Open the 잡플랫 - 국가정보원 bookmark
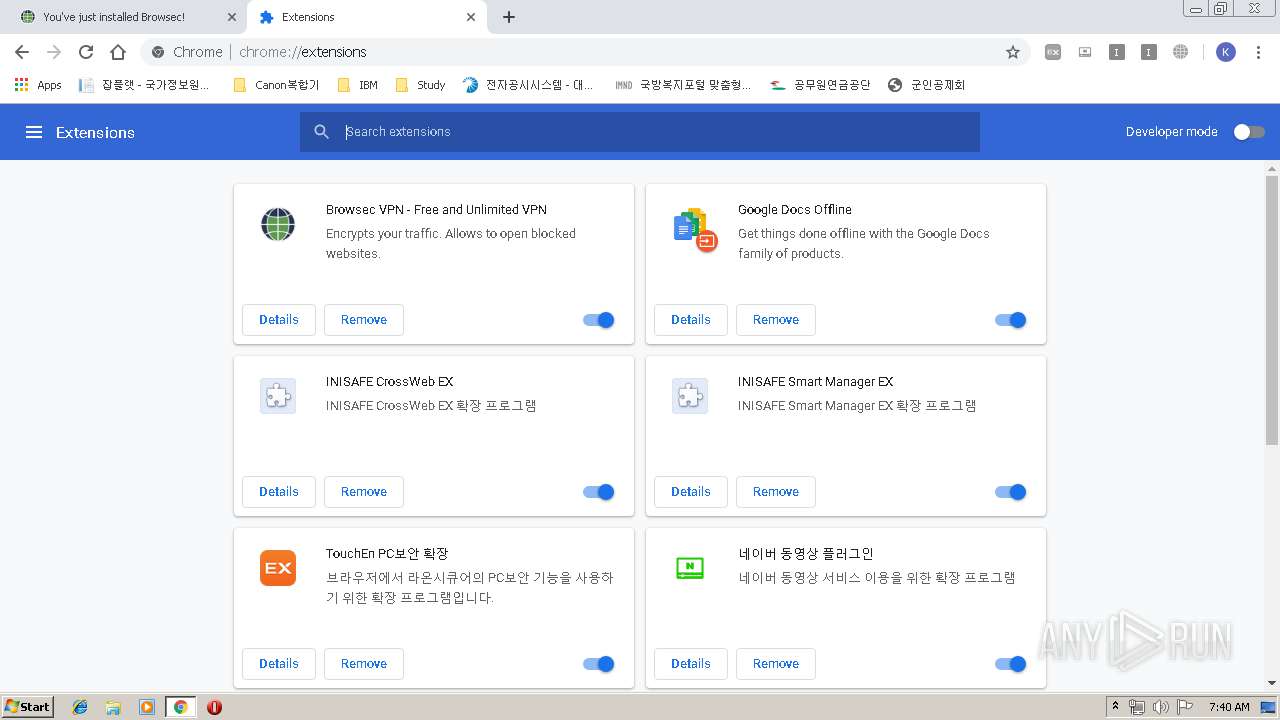 pyautogui.click(x=145, y=85)
